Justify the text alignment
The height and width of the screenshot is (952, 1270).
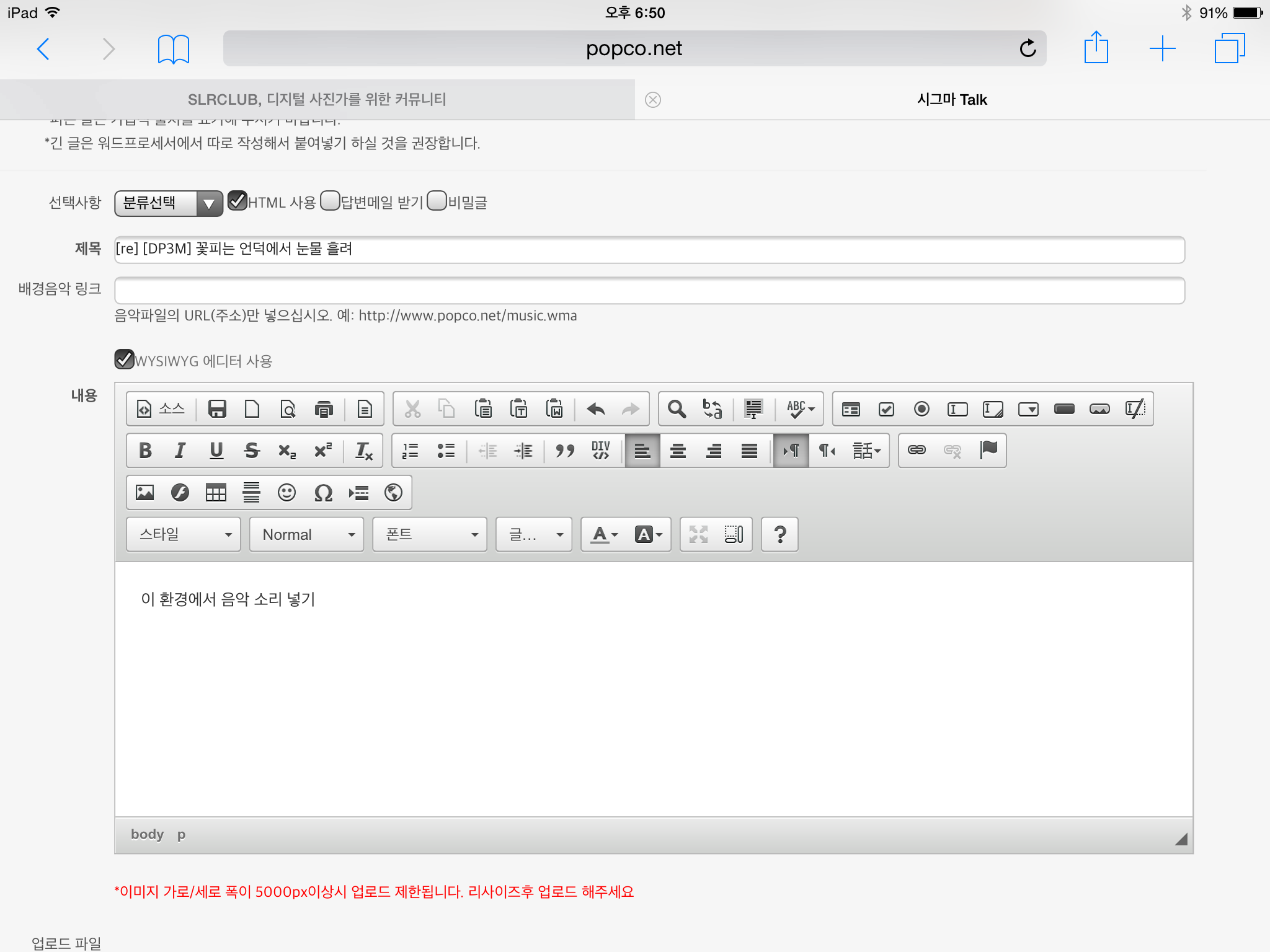click(749, 451)
